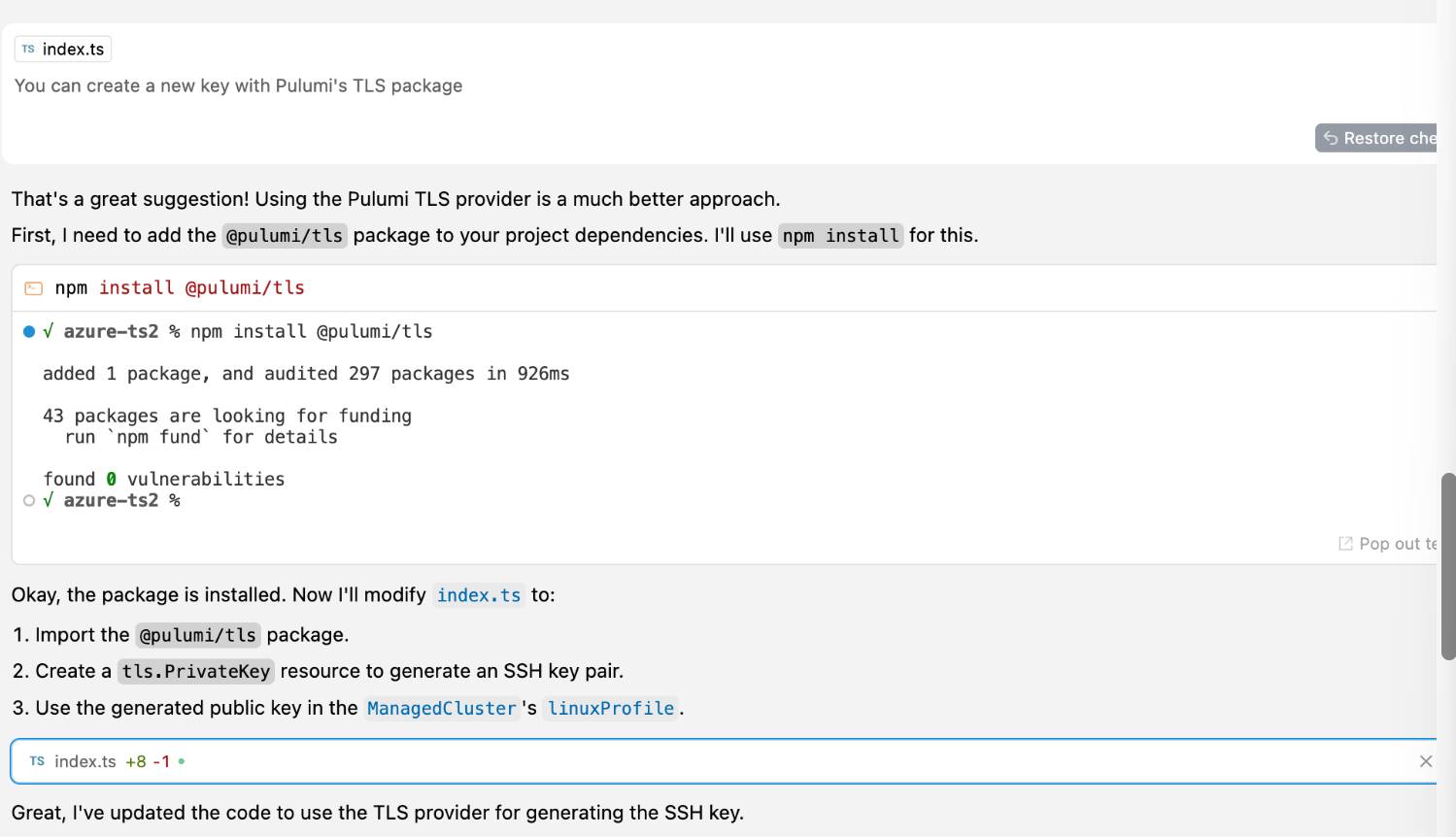Click the terminal icon beside npm install header
Viewport: 1456px width, 837px height.
tap(33, 288)
